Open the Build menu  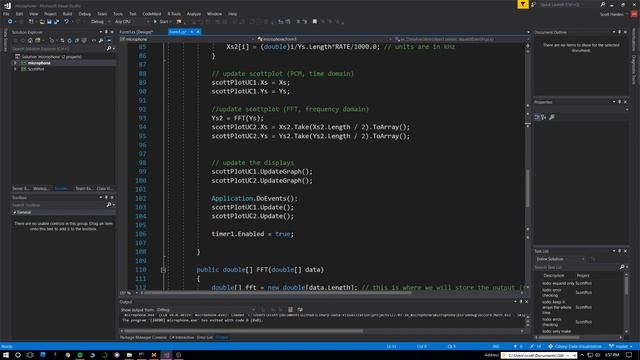pos(67,14)
